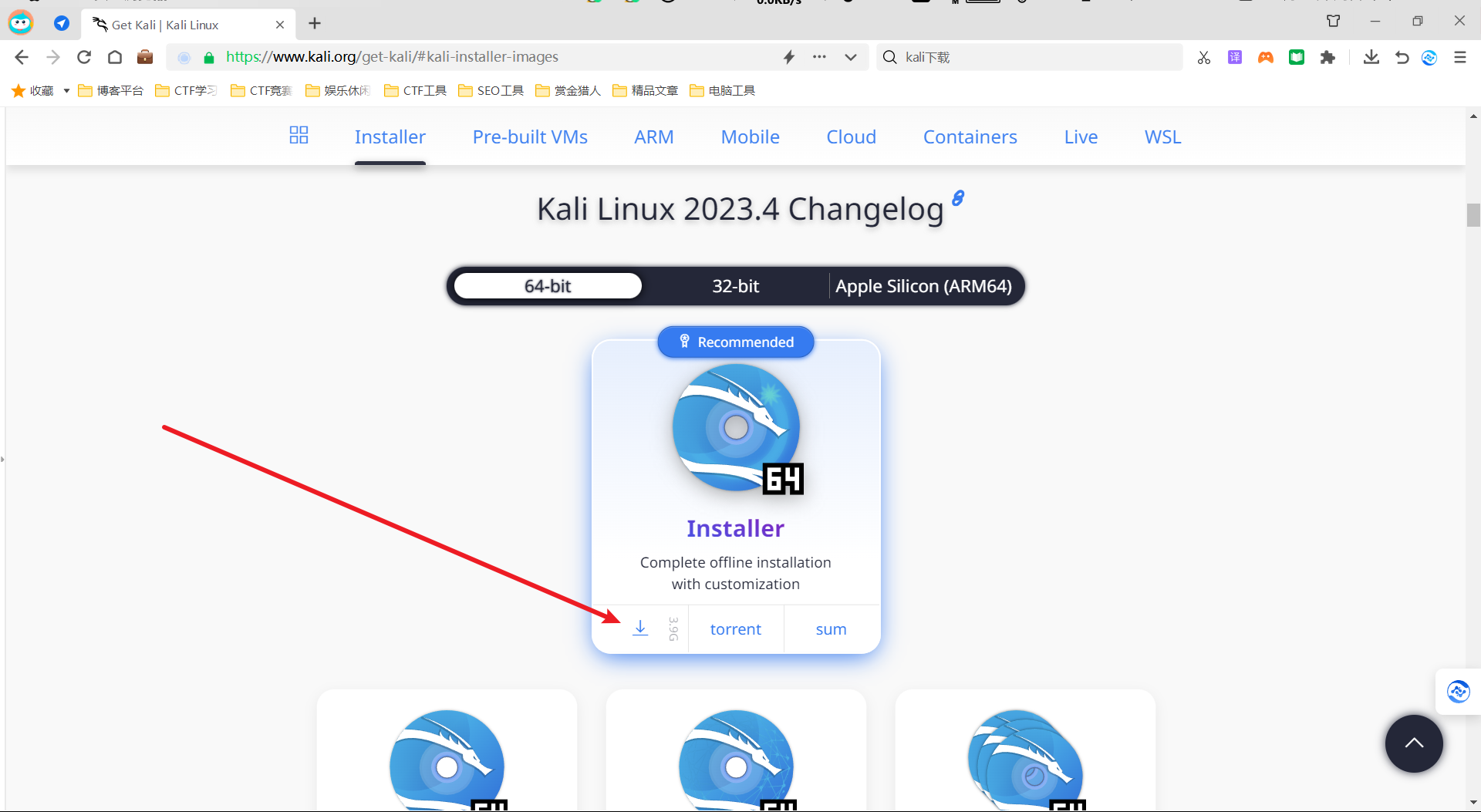Click the undo closed tab icon

click(x=1402, y=57)
